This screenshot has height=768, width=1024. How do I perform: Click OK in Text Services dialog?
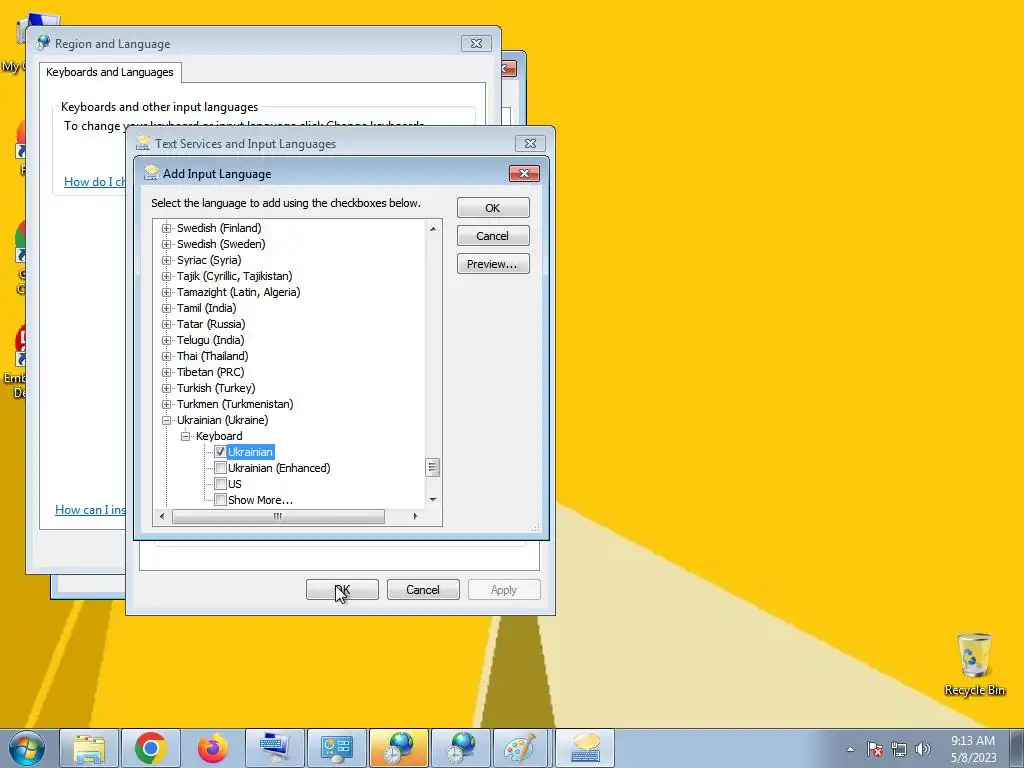click(x=342, y=590)
